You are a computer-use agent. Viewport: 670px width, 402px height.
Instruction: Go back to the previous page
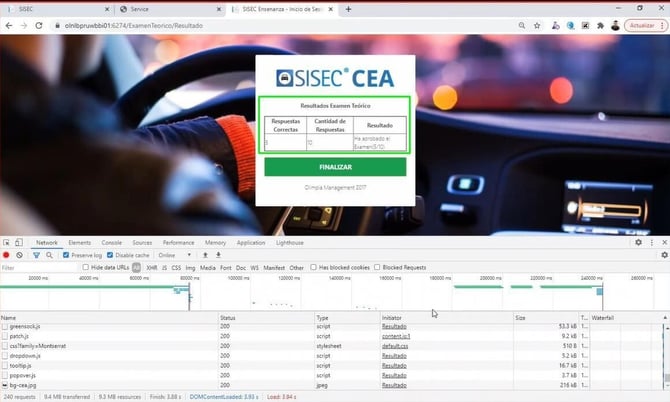[x=9, y=26]
